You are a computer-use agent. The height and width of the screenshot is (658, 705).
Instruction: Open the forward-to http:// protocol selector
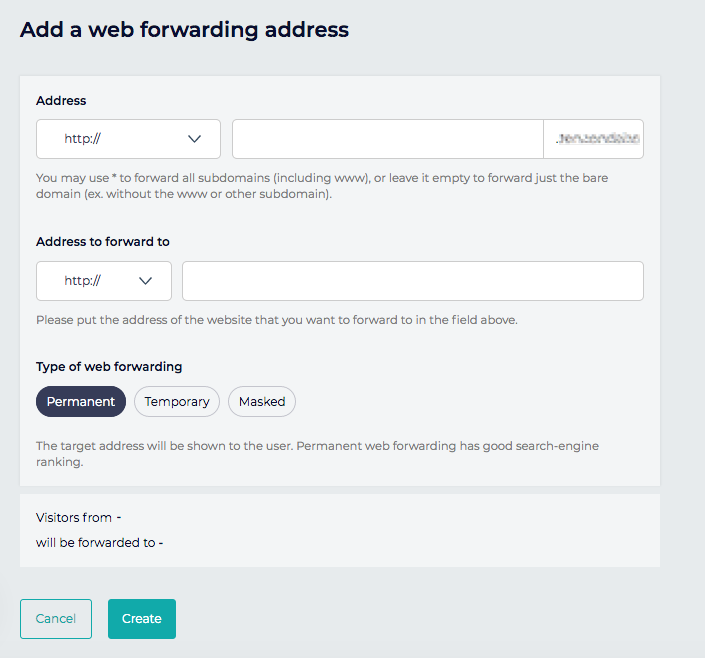pos(103,281)
